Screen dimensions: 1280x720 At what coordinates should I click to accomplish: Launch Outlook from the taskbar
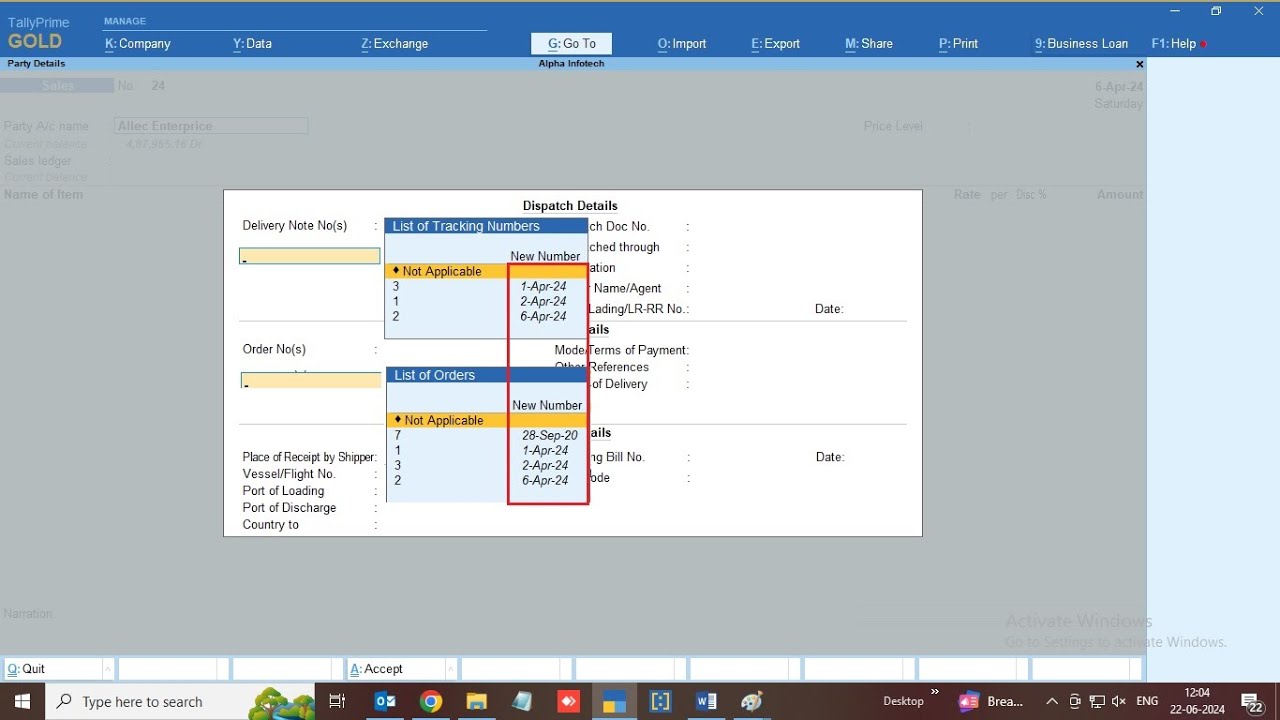(x=385, y=701)
